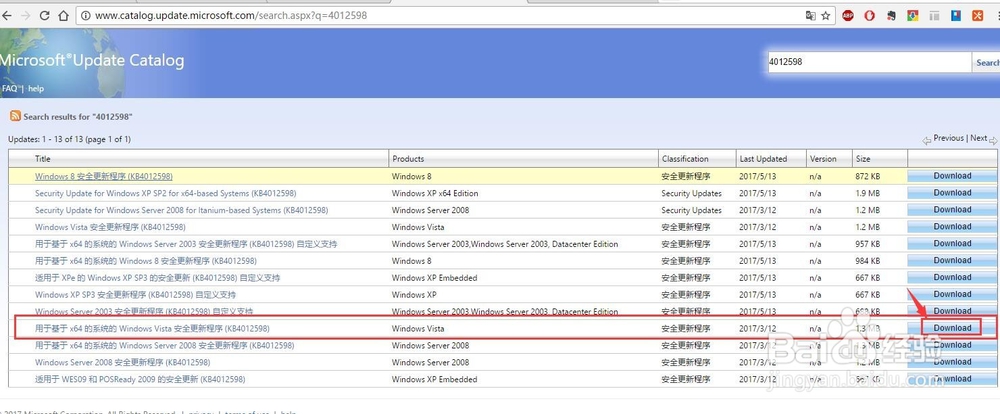
Task: Click the catalog search box containing 4012598
Action: coord(869,62)
